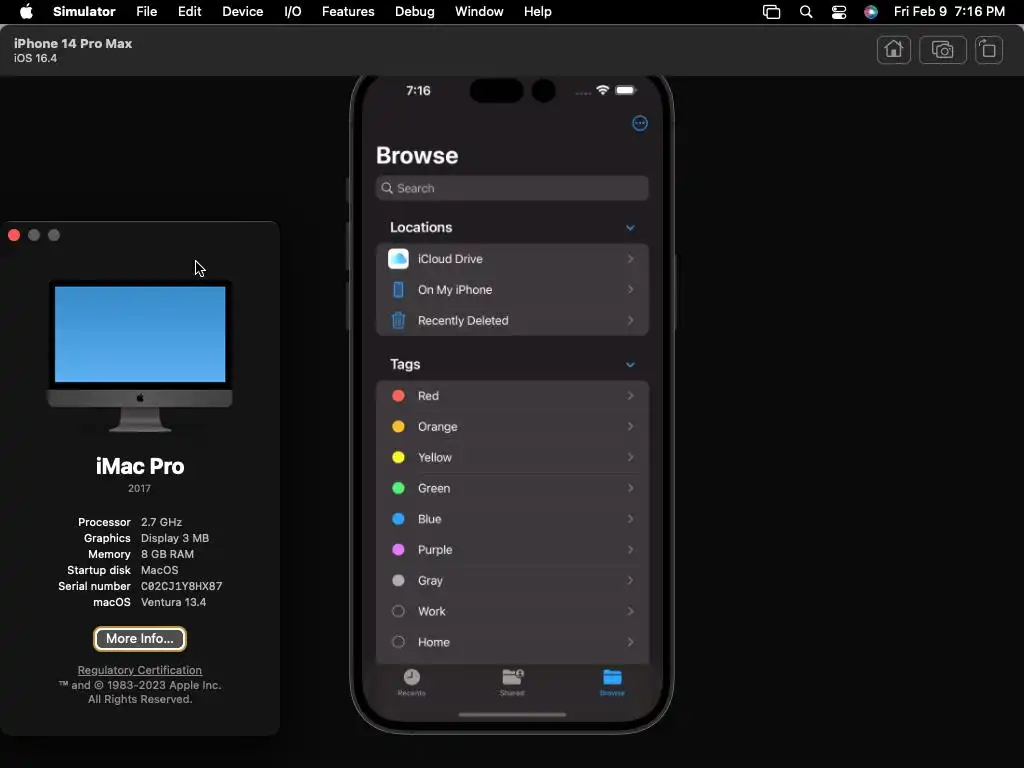Open the I/O menu
Screen dimensions: 1024x768
click(x=293, y=12)
